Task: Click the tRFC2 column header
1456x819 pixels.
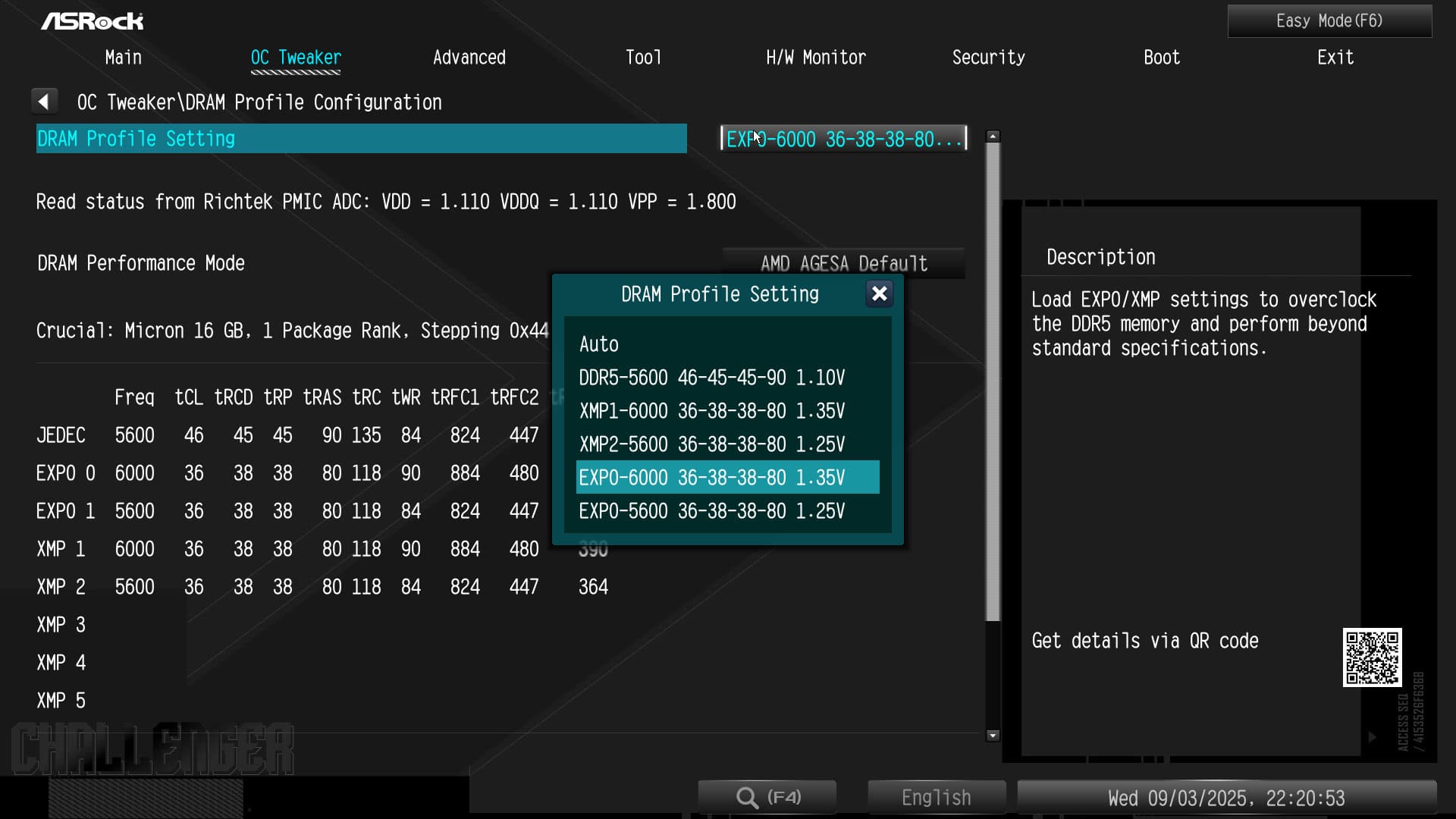Action: (x=514, y=397)
